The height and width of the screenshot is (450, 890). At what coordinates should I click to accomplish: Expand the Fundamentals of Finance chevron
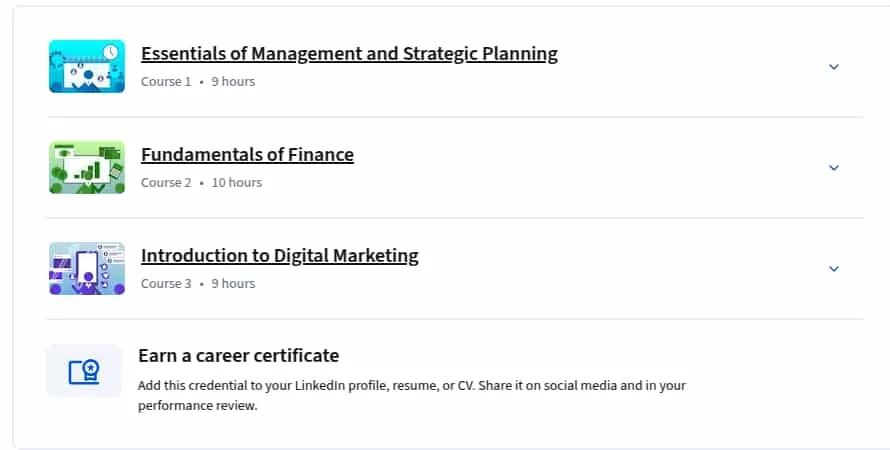833,168
